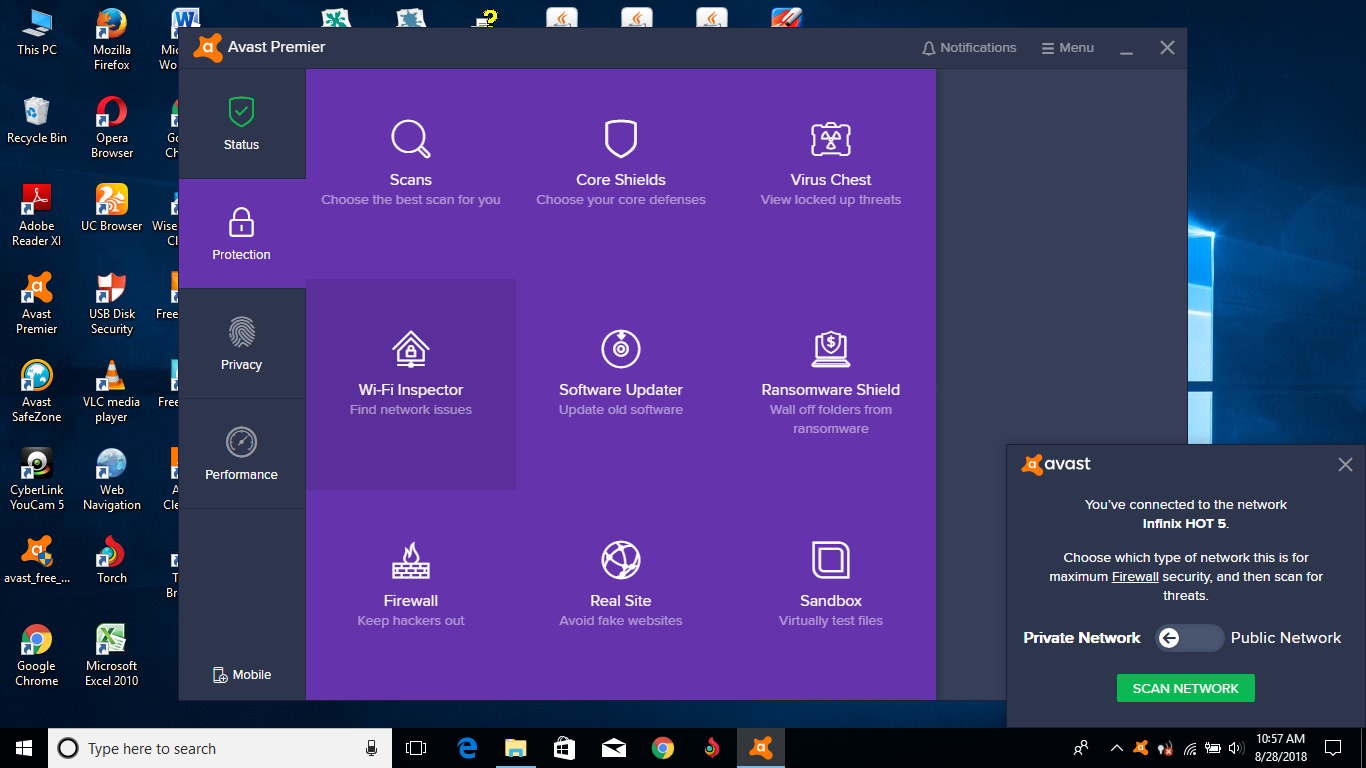Select the Avast SafeZone desktop icon

point(37,391)
